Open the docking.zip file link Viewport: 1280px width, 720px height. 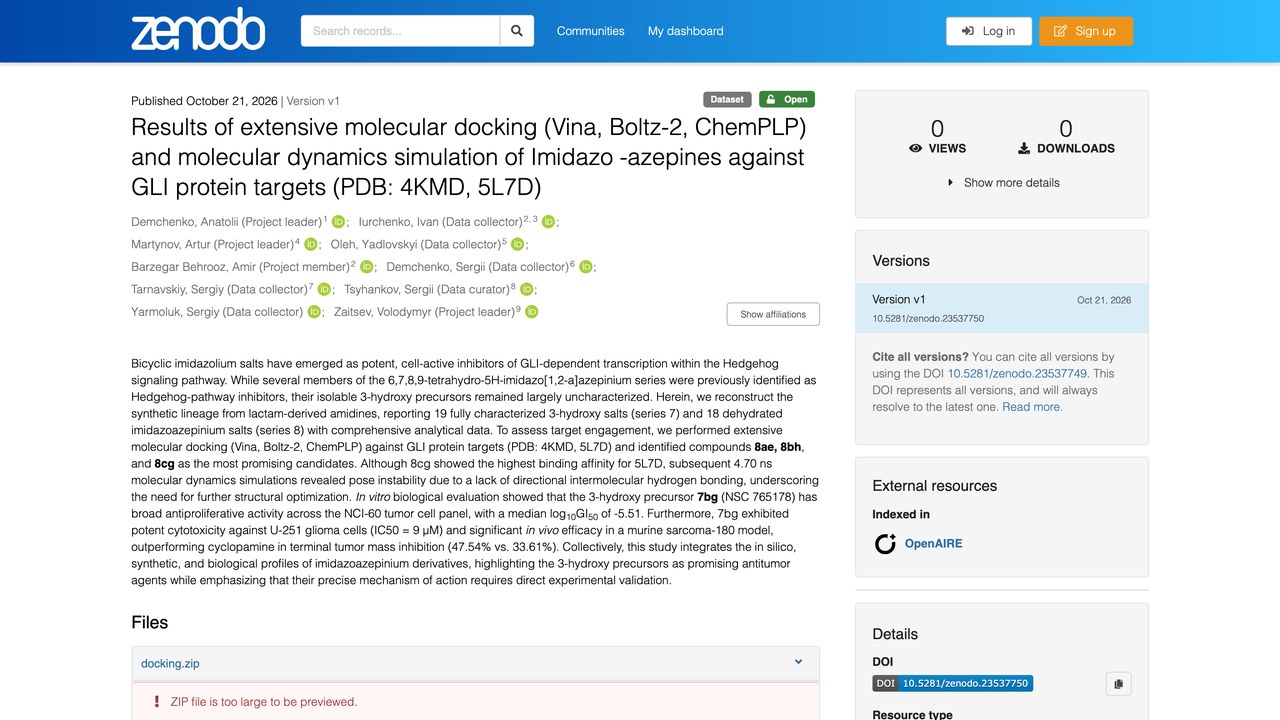click(170, 663)
